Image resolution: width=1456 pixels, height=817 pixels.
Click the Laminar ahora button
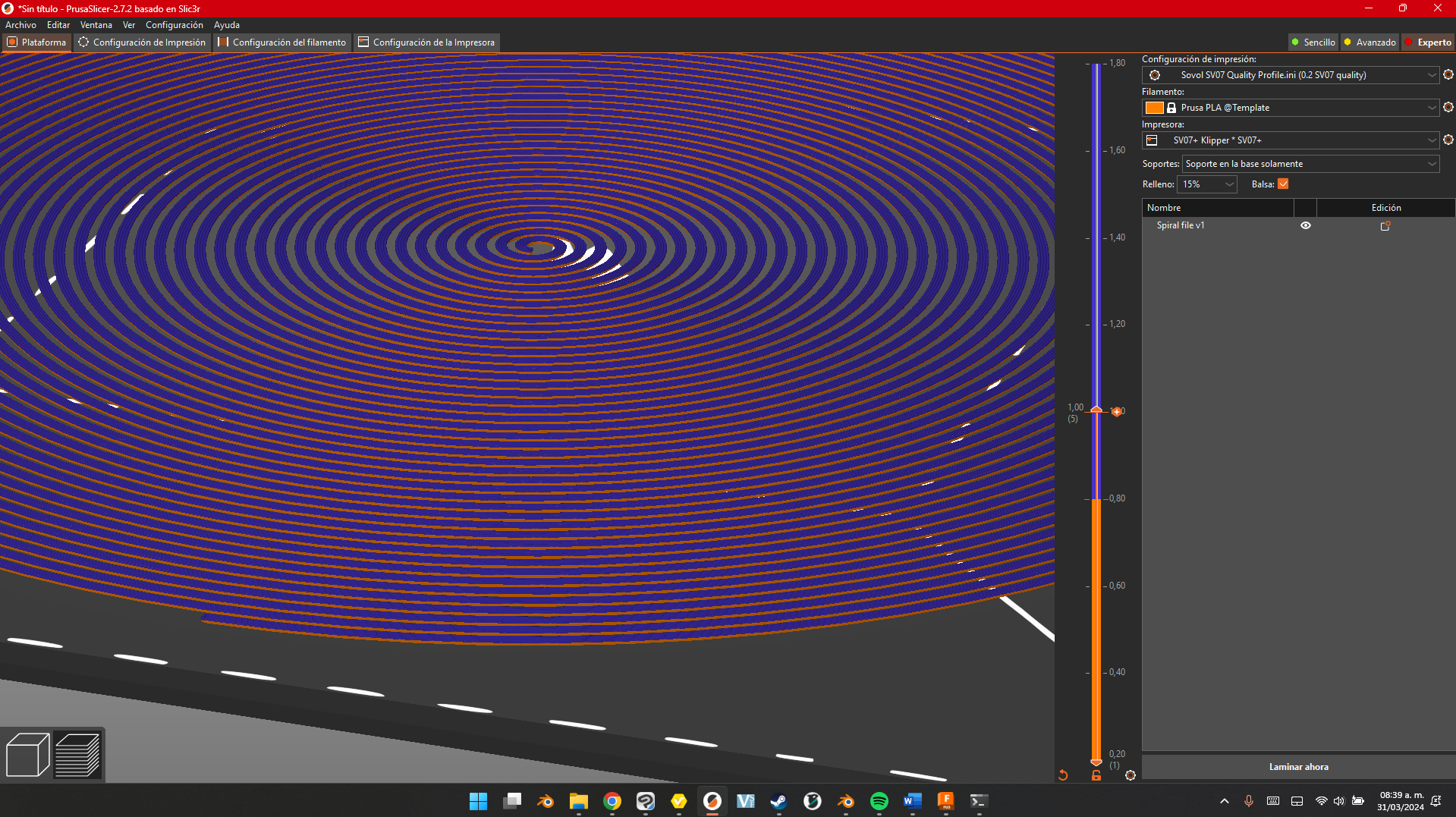[1298, 767]
